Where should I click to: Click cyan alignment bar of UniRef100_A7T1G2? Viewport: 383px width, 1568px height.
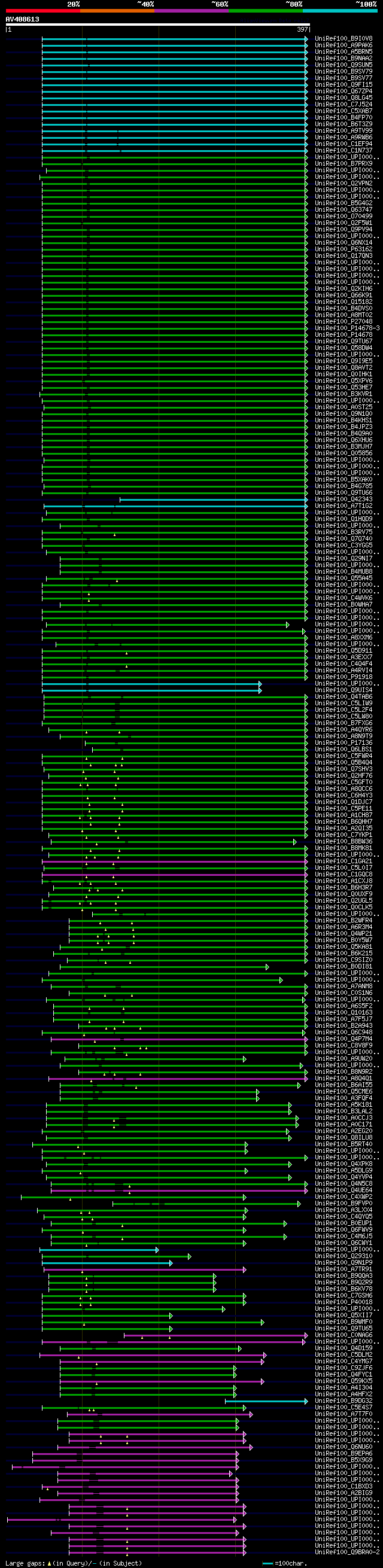pos(176,506)
